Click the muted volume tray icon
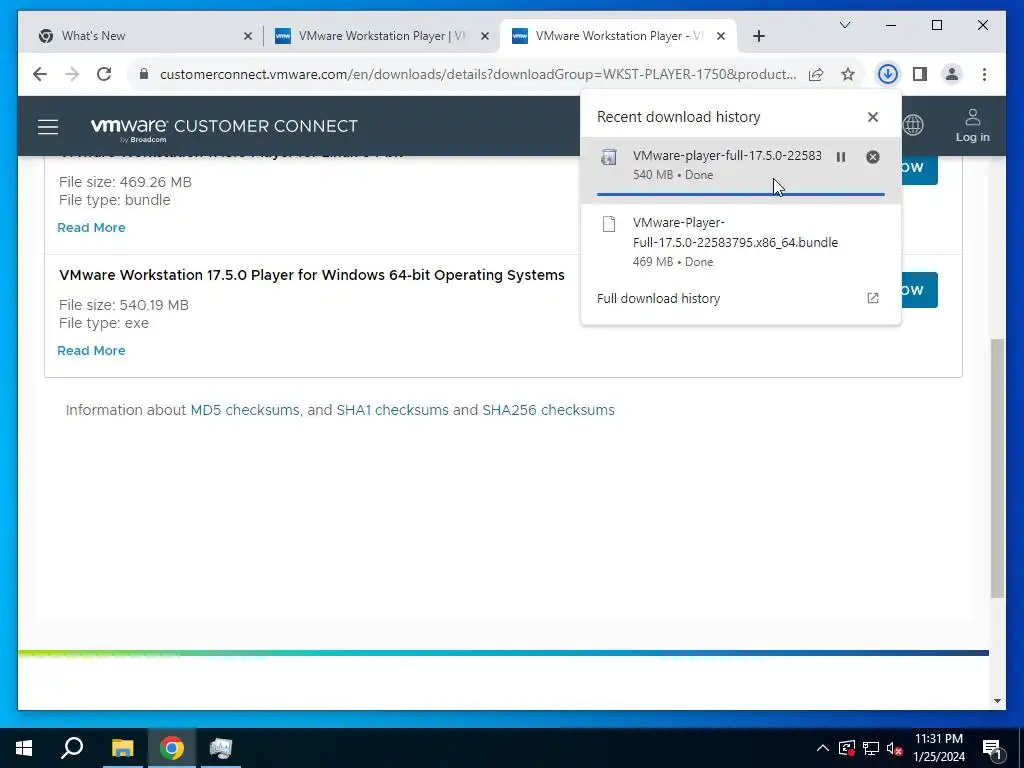This screenshot has width=1024, height=768. pyautogui.click(x=895, y=748)
